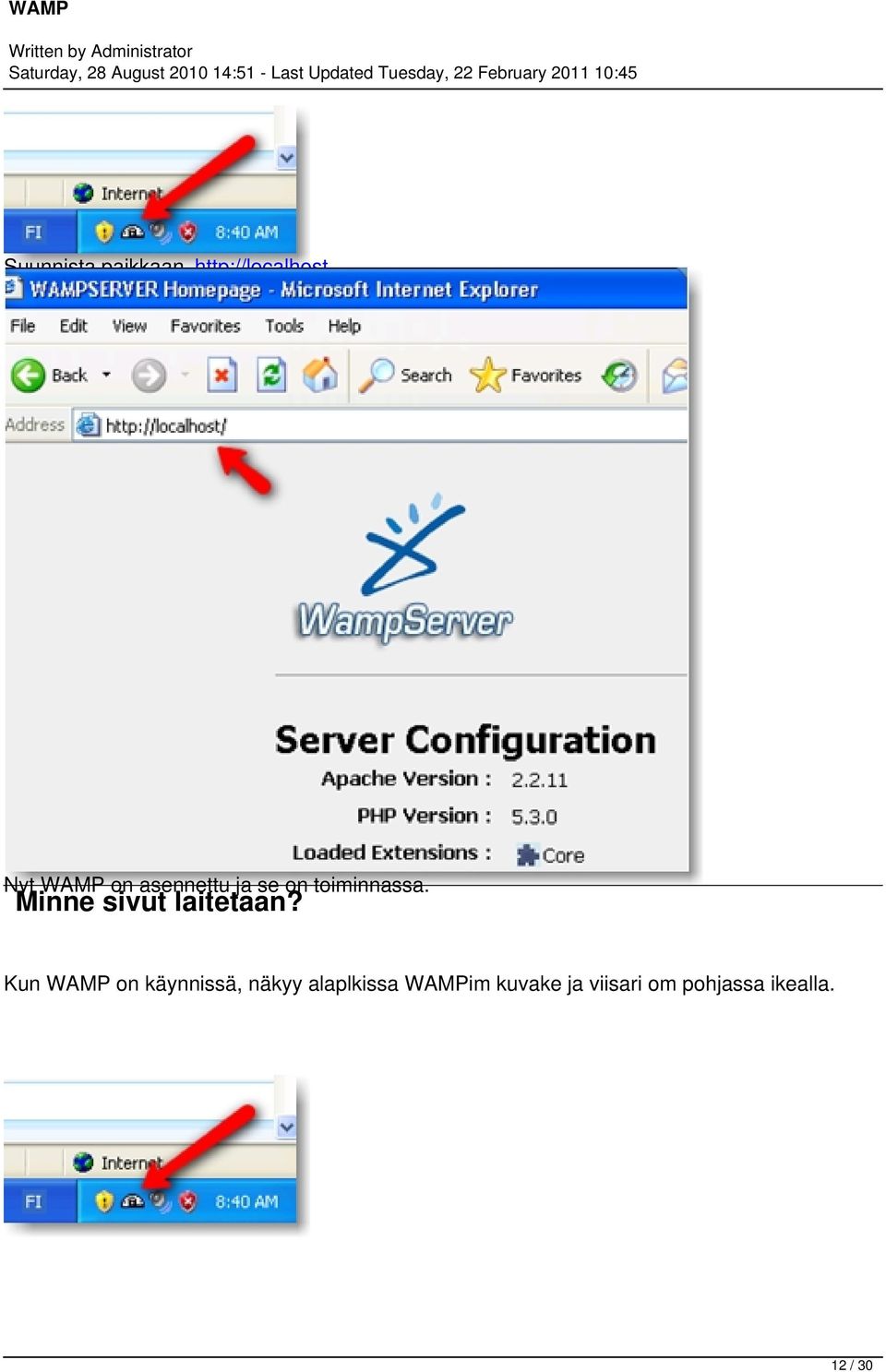Click the "Address" label of the address bar
The height and width of the screenshot is (1372, 886).
click(x=35, y=424)
